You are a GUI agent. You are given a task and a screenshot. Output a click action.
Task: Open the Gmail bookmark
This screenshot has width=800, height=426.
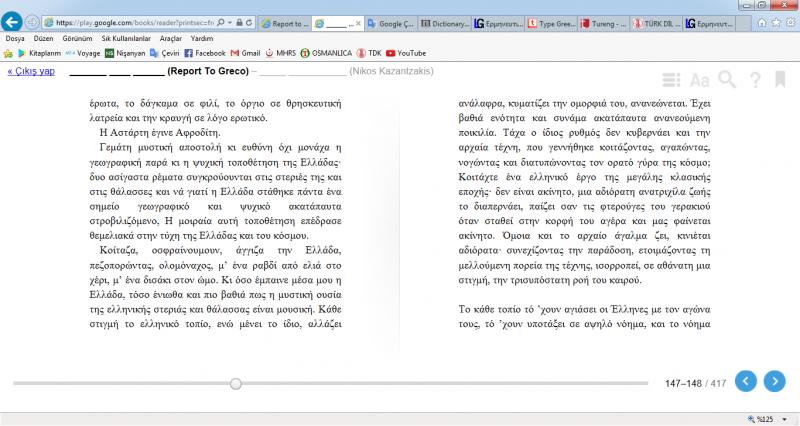click(x=245, y=53)
